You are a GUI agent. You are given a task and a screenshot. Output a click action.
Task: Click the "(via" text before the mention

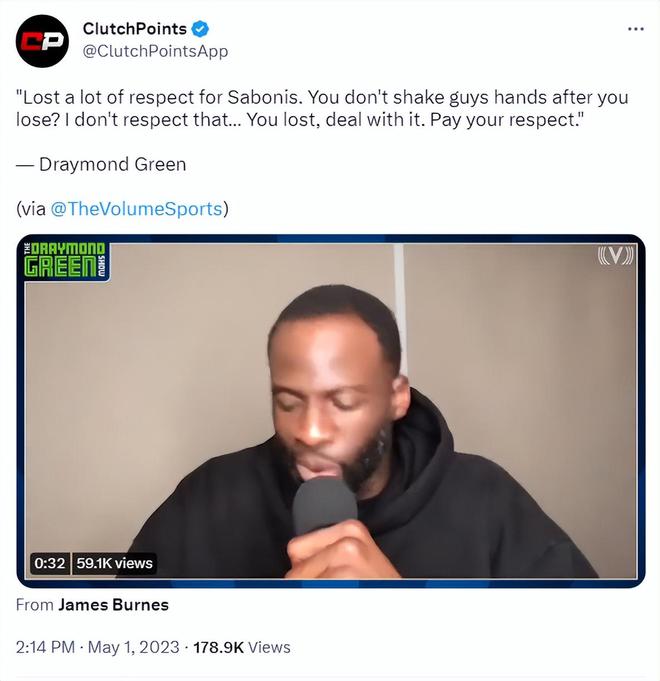click(31, 209)
